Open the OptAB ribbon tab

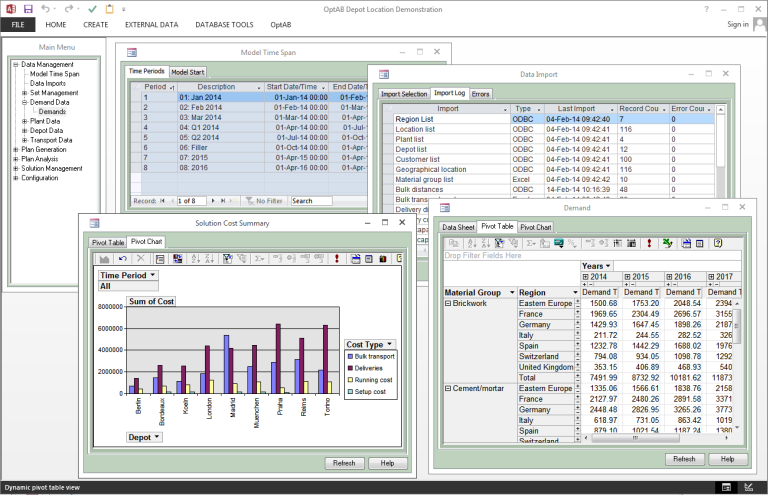tap(281, 24)
